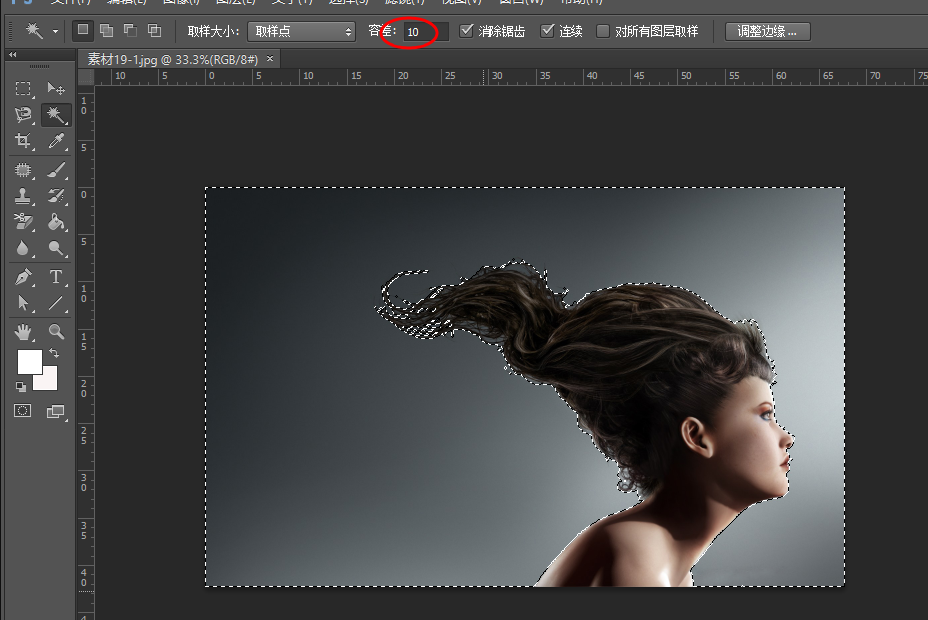The image size is (928, 620).
Task: Open the background color picker
Action: 50,382
